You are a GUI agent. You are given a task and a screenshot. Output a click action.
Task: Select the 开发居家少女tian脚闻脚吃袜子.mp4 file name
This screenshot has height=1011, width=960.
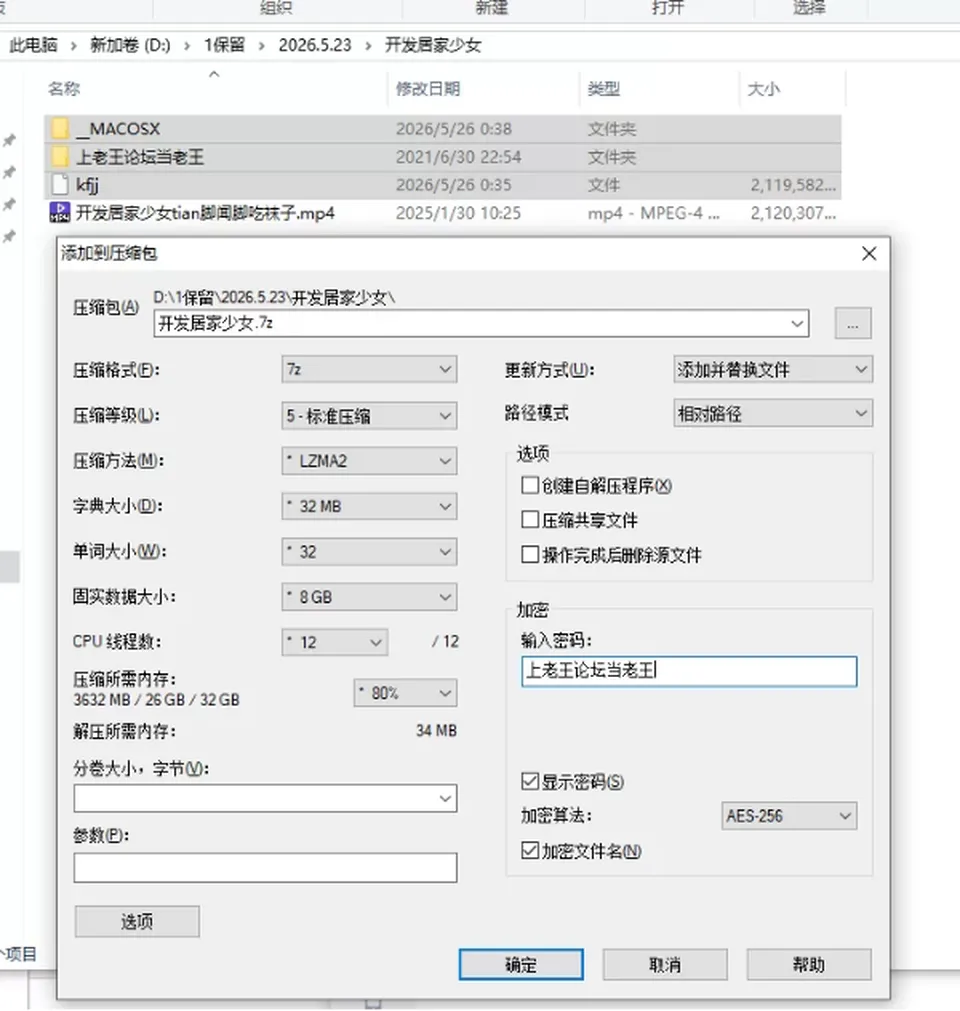(206, 213)
